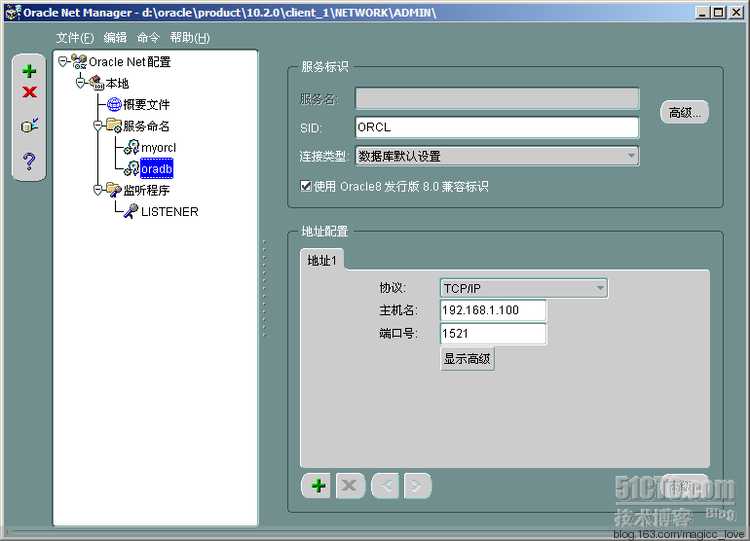
Task: Click the dotted splitter handle between panels
Action: click(x=265, y=288)
